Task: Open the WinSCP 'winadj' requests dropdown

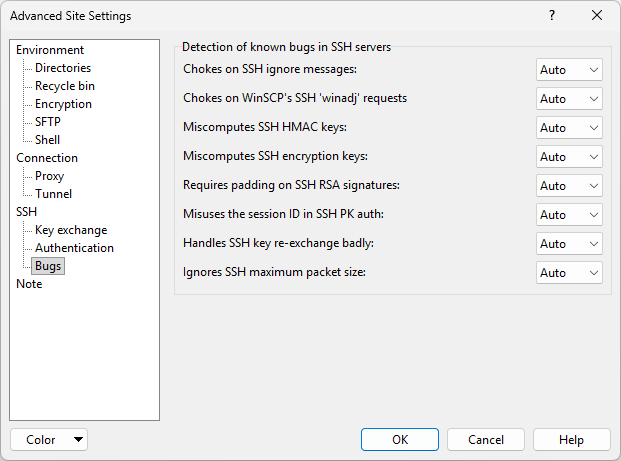Action: coord(569,99)
